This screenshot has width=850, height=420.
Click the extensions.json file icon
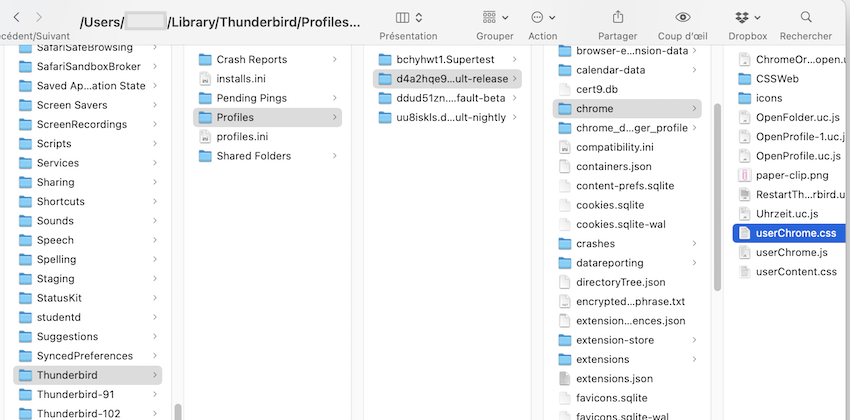[564, 378]
